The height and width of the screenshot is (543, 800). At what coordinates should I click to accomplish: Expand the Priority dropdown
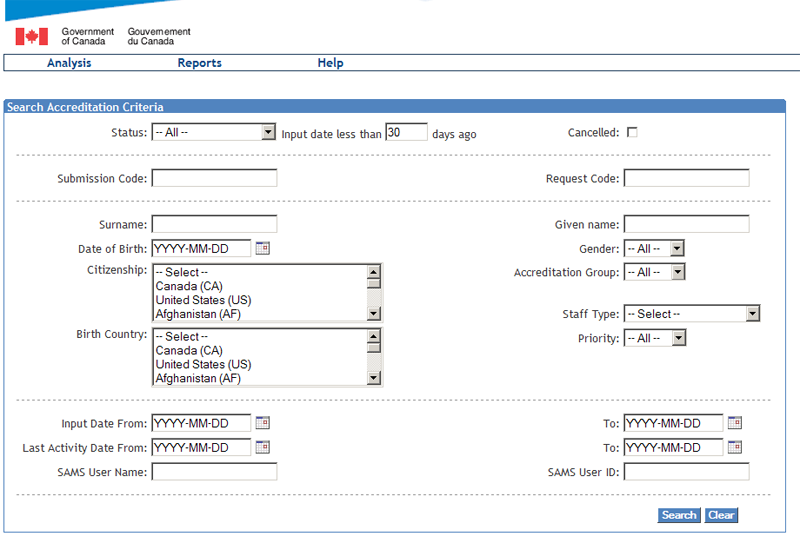(678, 338)
